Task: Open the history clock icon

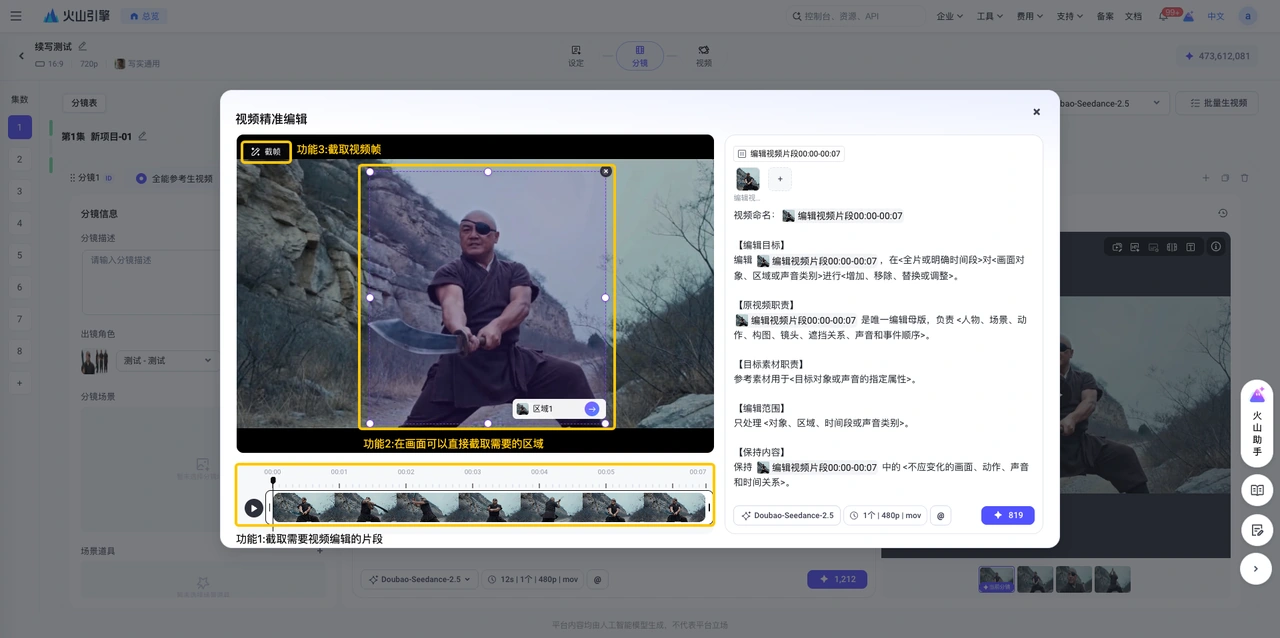Action: (1222, 213)
